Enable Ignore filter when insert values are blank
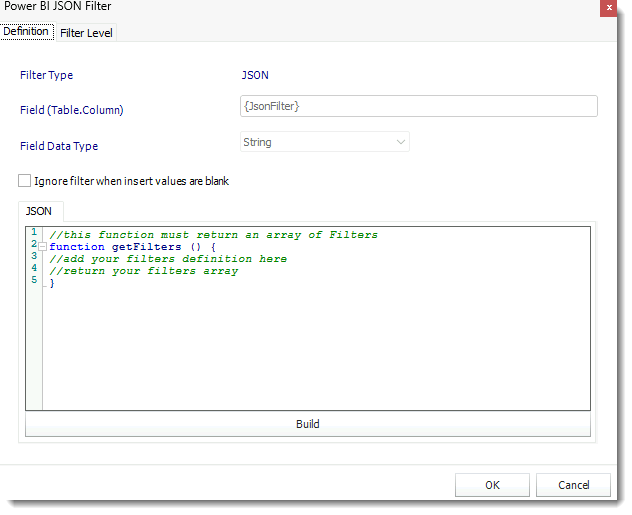632x515 pixels. coord(25,181)
